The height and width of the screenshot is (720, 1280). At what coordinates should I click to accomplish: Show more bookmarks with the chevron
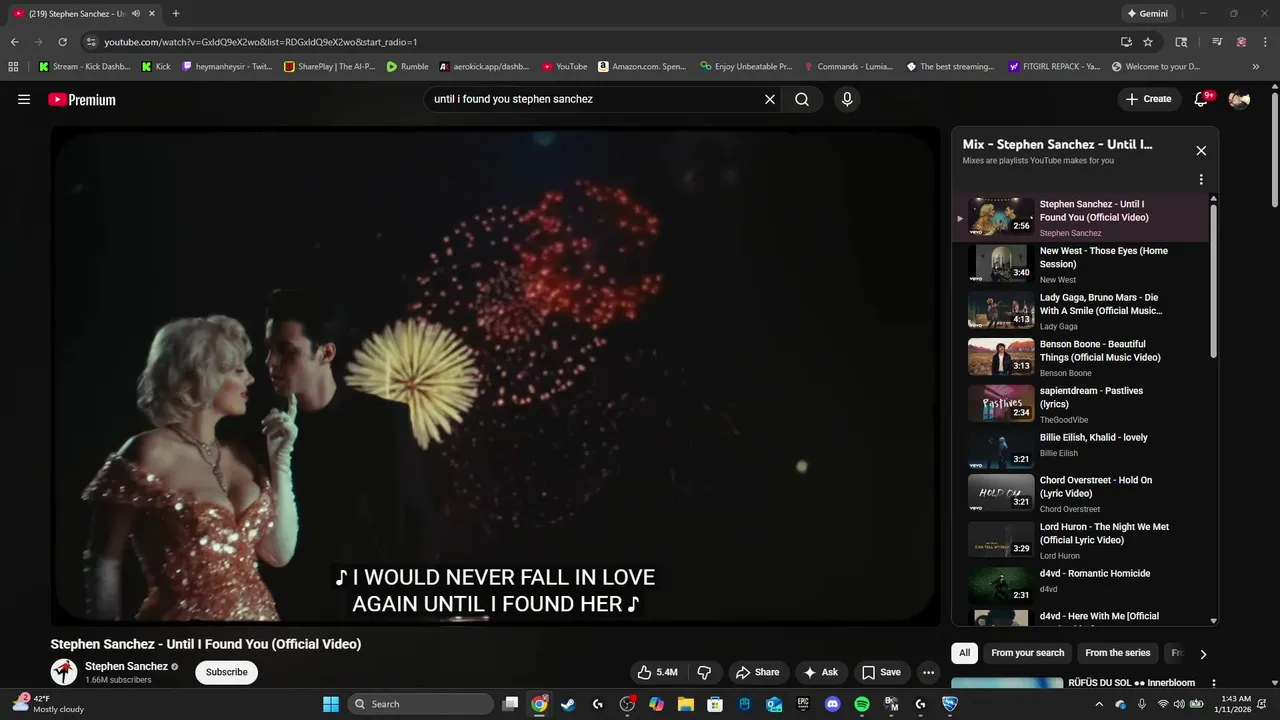click(1257, 67)
